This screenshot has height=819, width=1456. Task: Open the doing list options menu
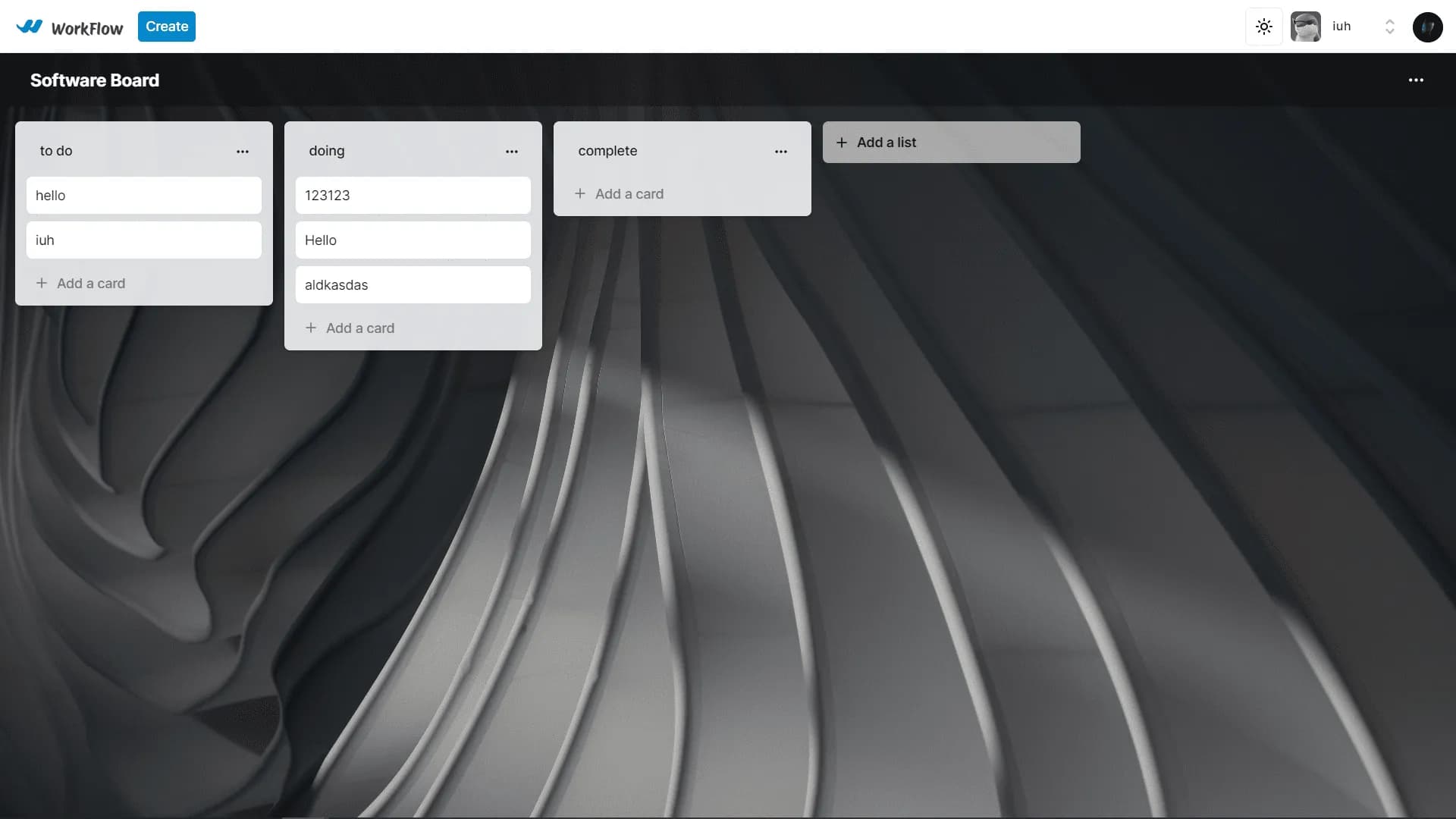pos(511,152)
